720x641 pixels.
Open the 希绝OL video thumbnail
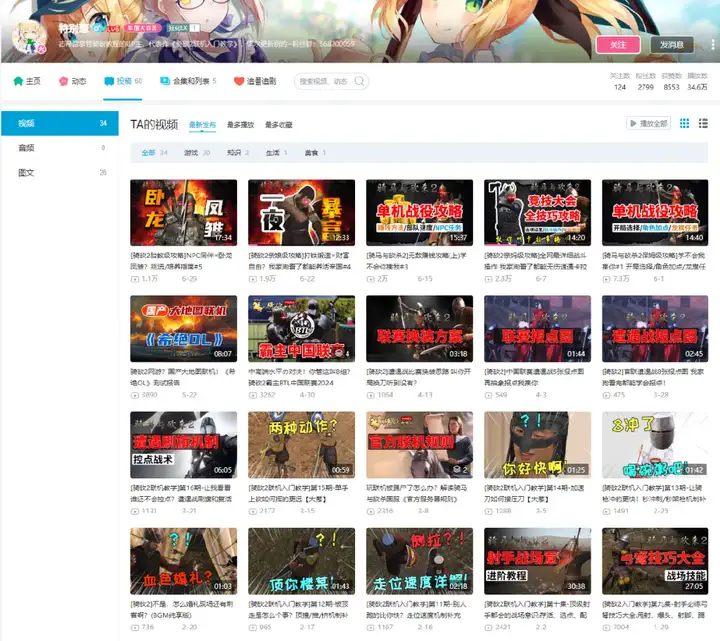[x=184, y=329]
